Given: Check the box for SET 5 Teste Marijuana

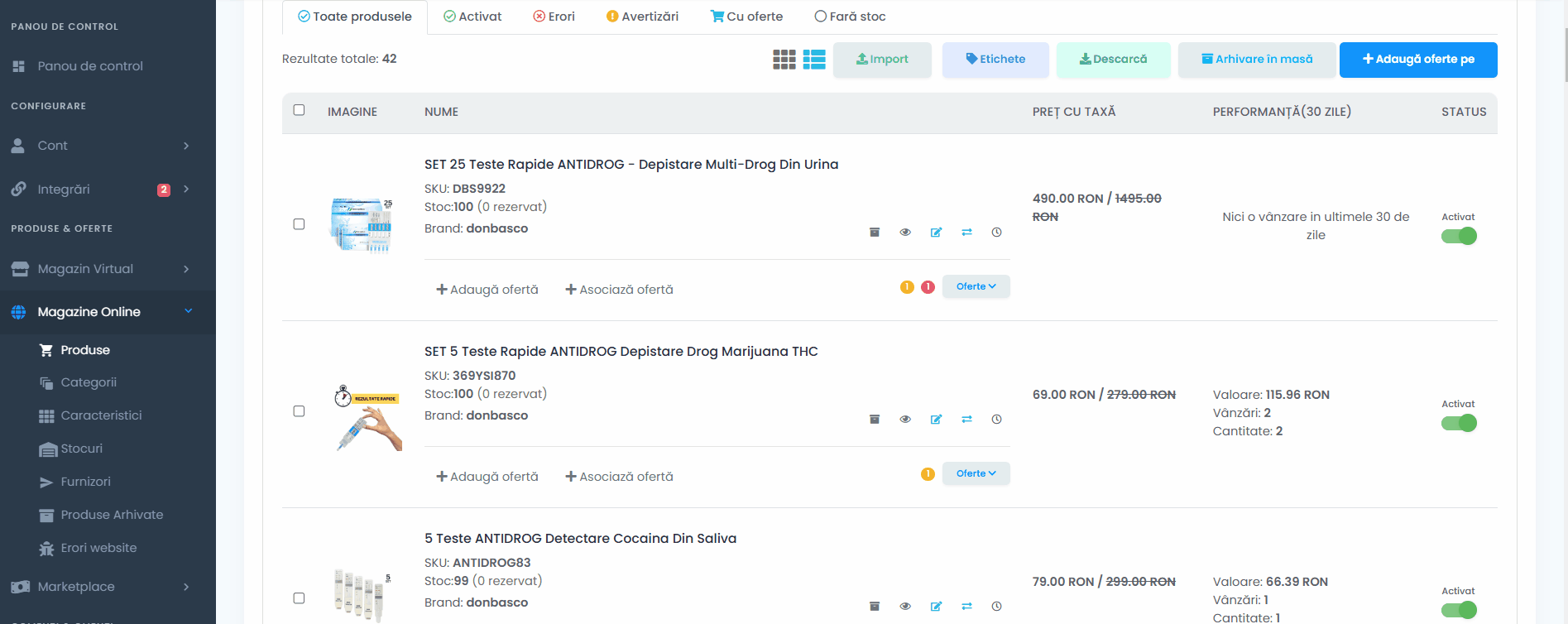Looking at the screenshot, I should tap(299, 411).
